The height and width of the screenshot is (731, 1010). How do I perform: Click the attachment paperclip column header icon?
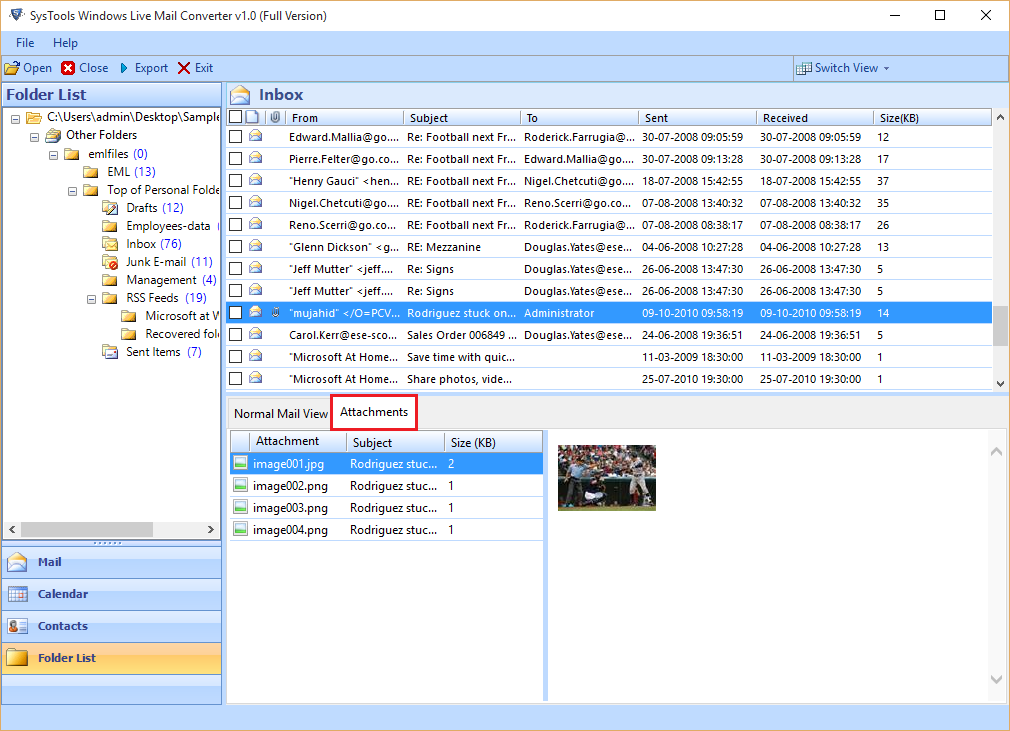(x=275, y=117)
